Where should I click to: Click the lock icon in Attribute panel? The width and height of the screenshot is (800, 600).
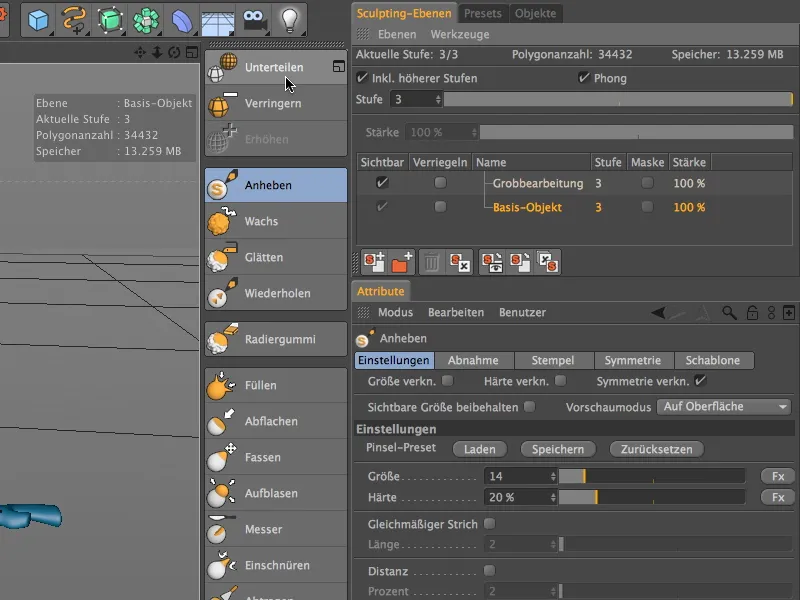pyautogui.click(x=752, y=313)
